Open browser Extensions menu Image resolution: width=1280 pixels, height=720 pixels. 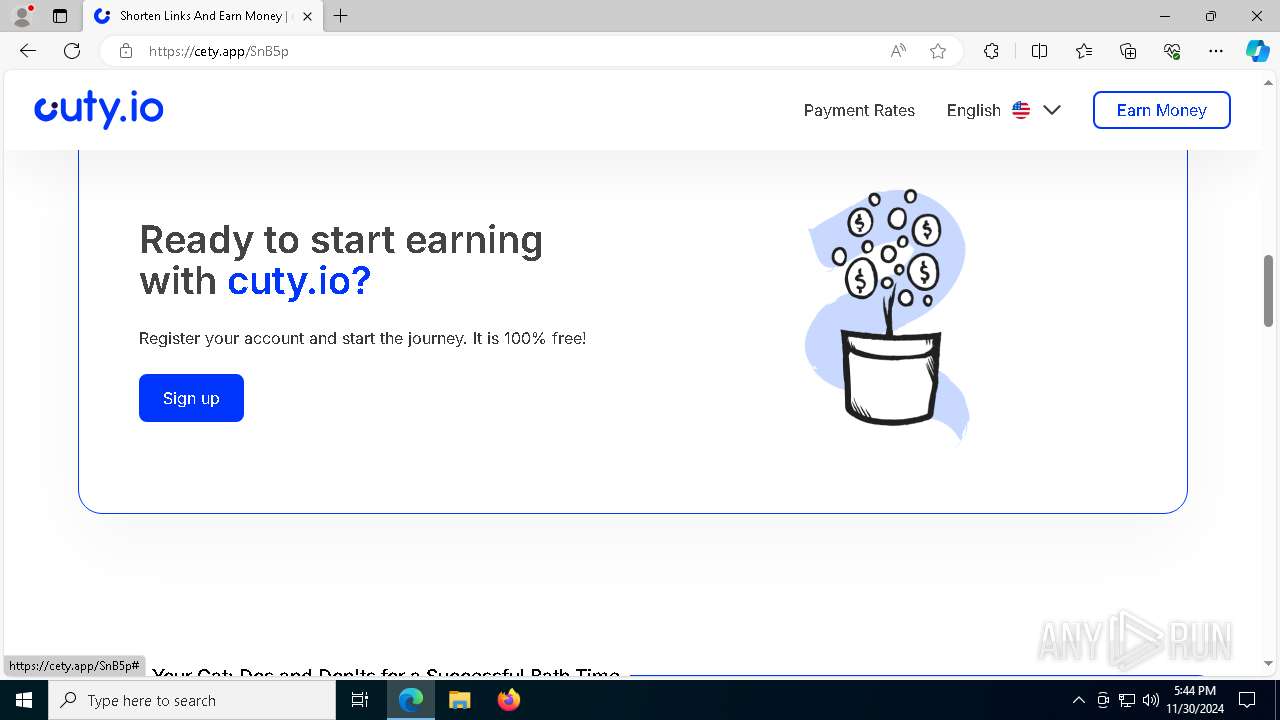pos(991,51)
